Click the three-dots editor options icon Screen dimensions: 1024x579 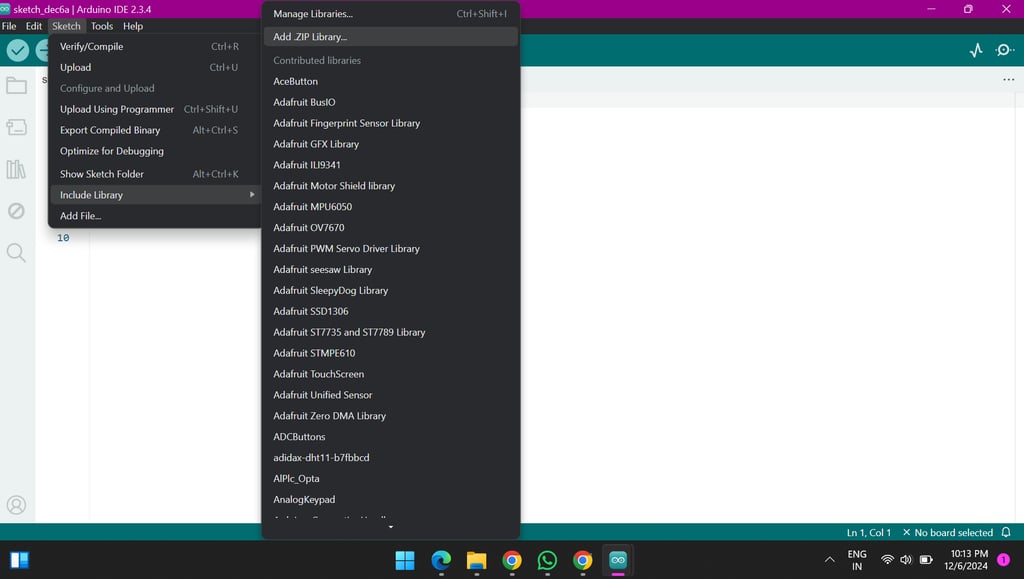tap(1008, 80)
